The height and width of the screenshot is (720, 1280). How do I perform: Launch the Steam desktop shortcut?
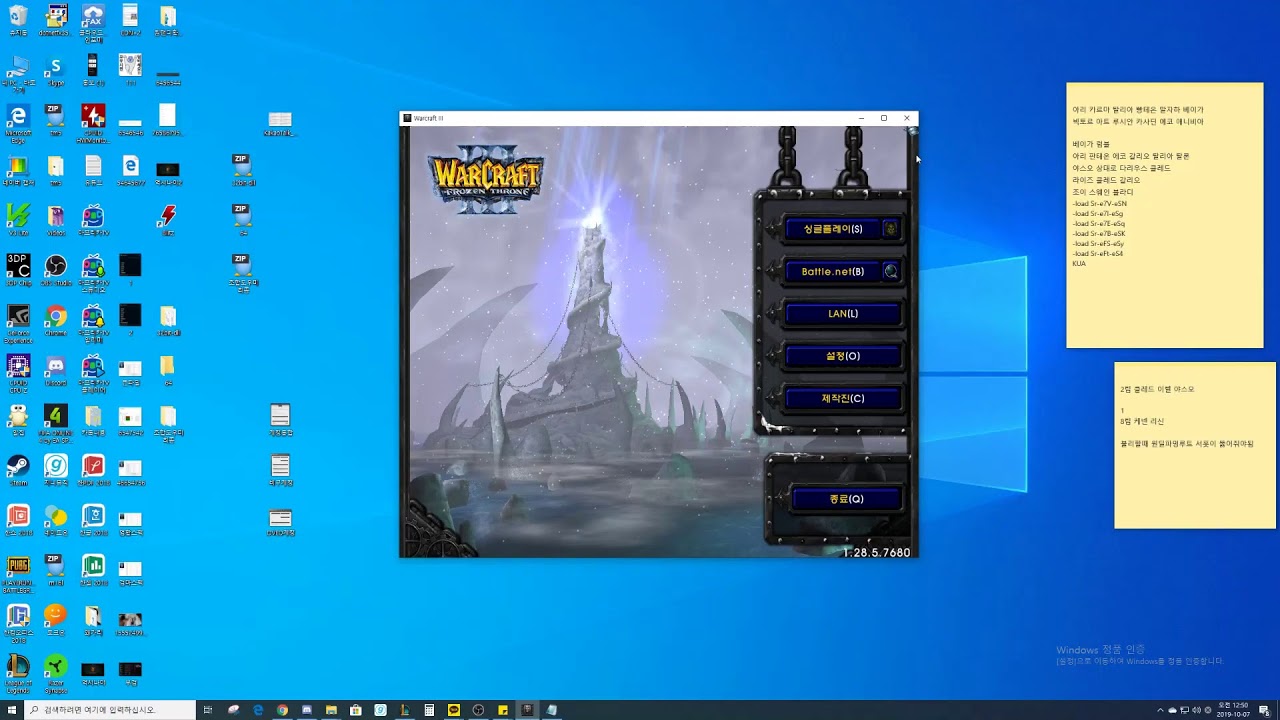(x=18, y=470)
